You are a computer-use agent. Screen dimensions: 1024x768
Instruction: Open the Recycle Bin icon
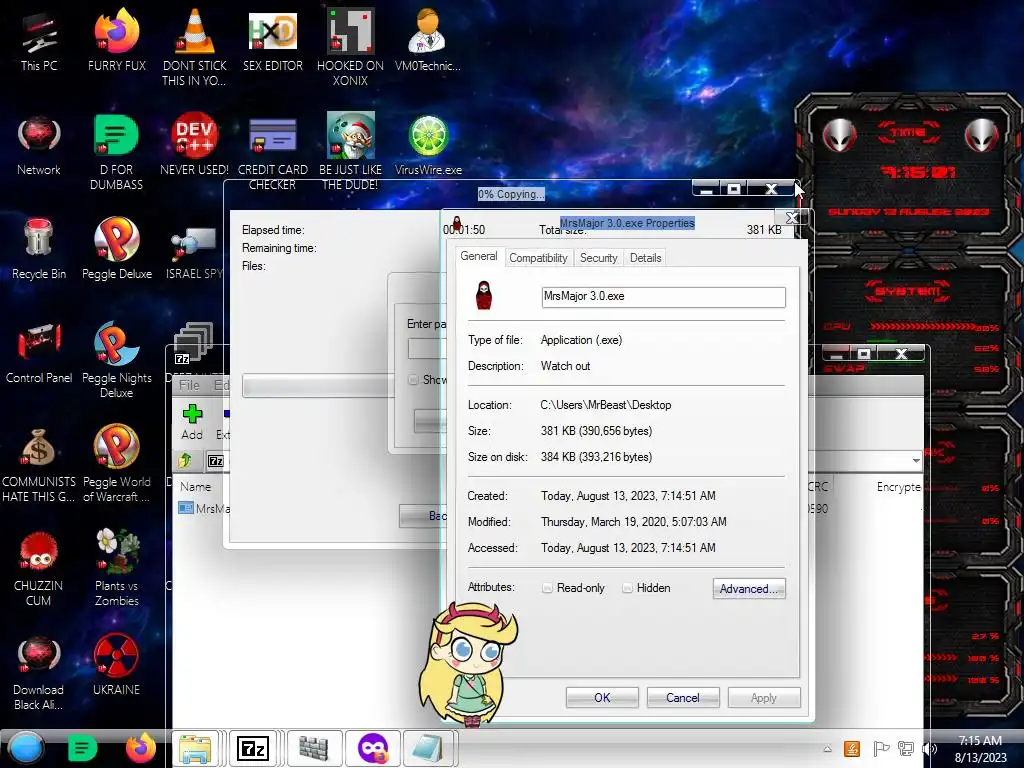(39, 250)
